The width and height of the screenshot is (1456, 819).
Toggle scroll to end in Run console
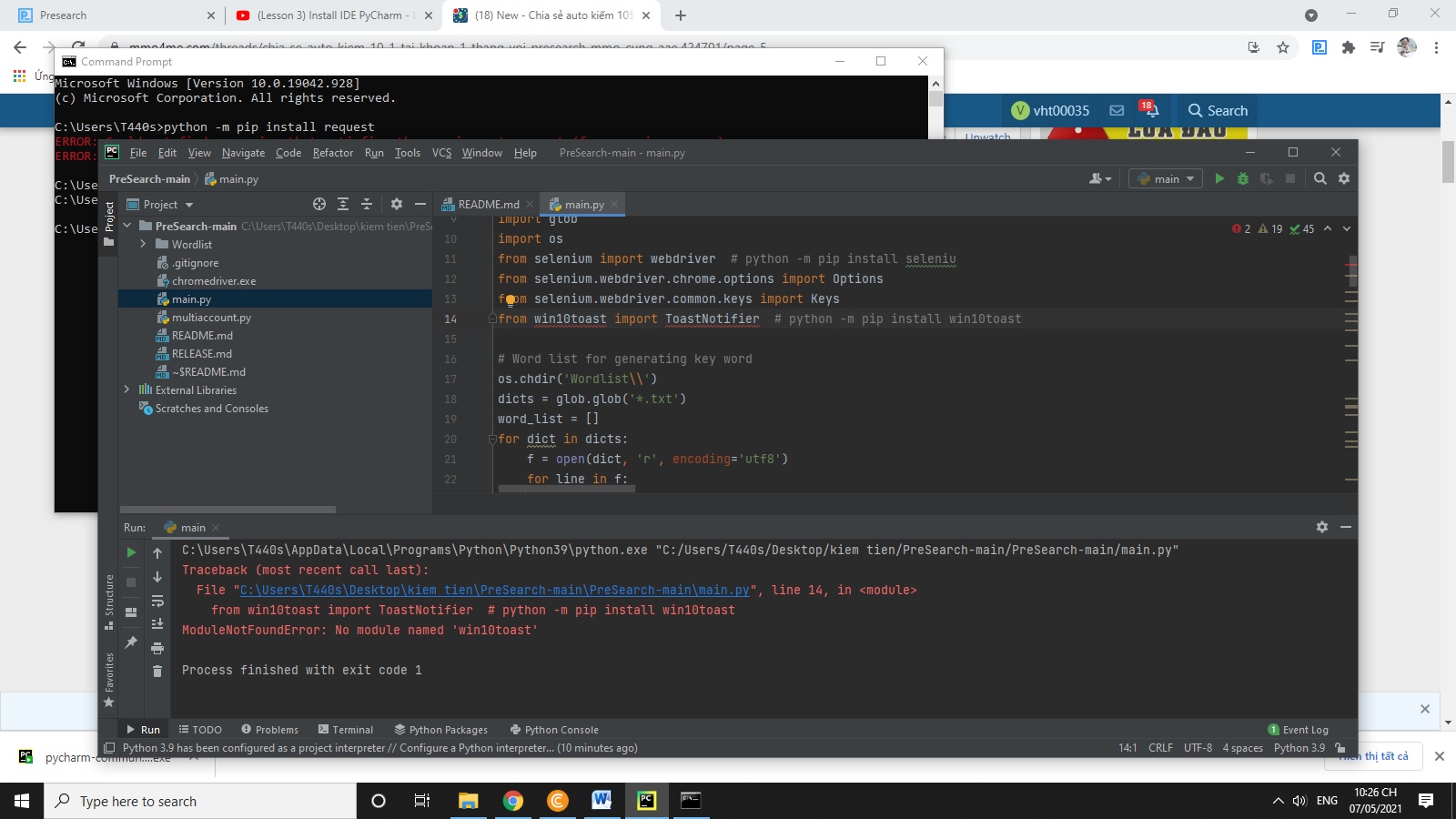157,624
